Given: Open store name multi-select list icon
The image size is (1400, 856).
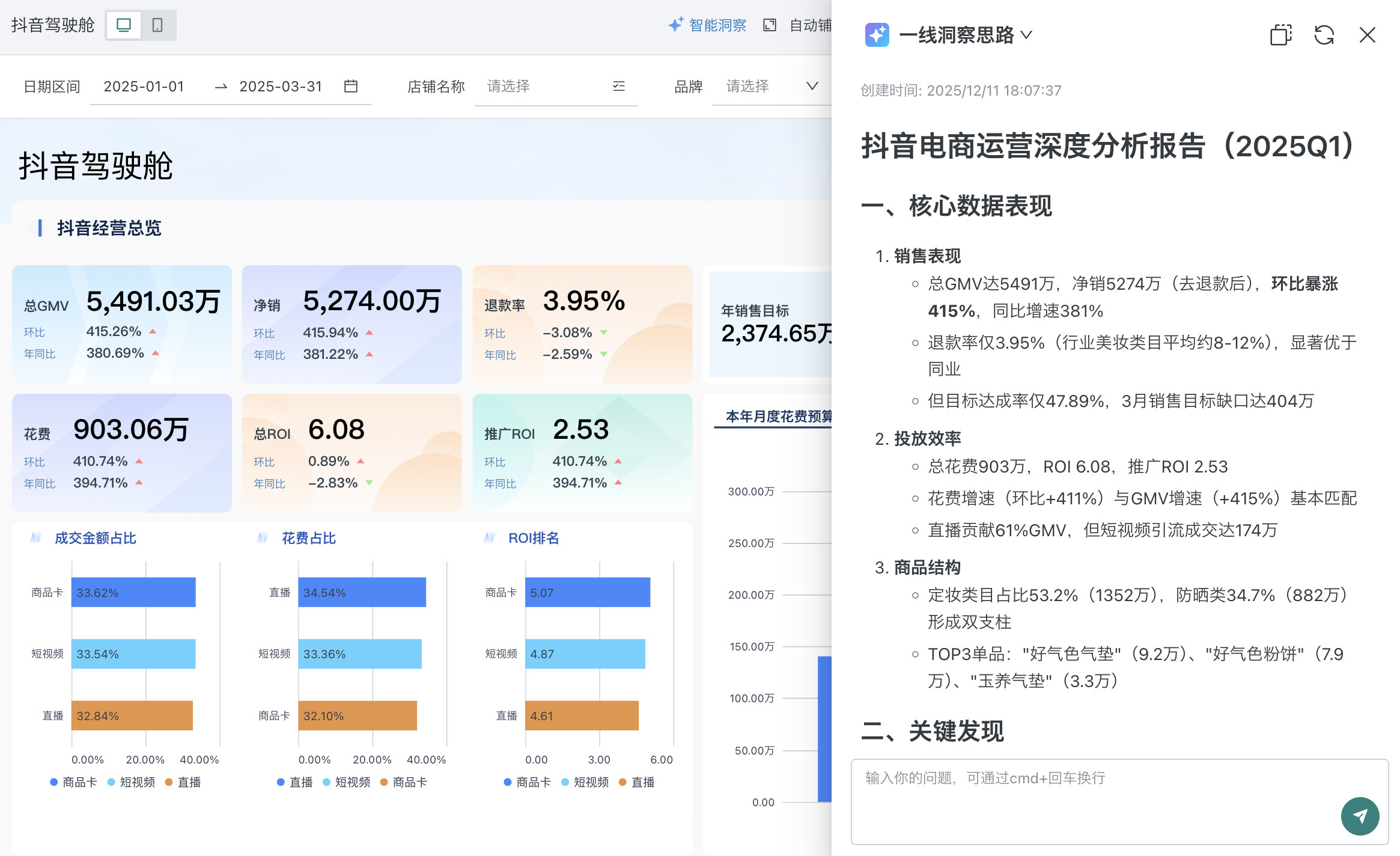Looking at the screenshot, I should click(619, 87).
